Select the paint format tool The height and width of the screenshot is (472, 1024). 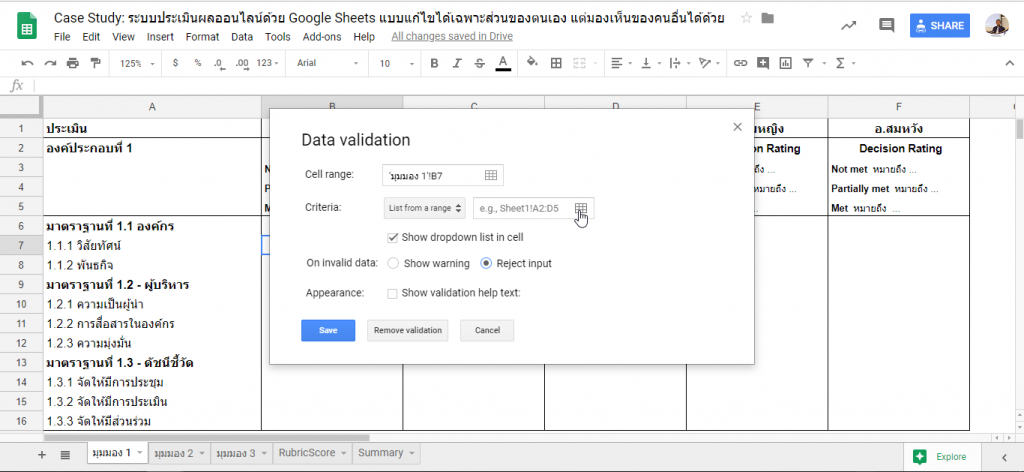[x=96, y=63]
